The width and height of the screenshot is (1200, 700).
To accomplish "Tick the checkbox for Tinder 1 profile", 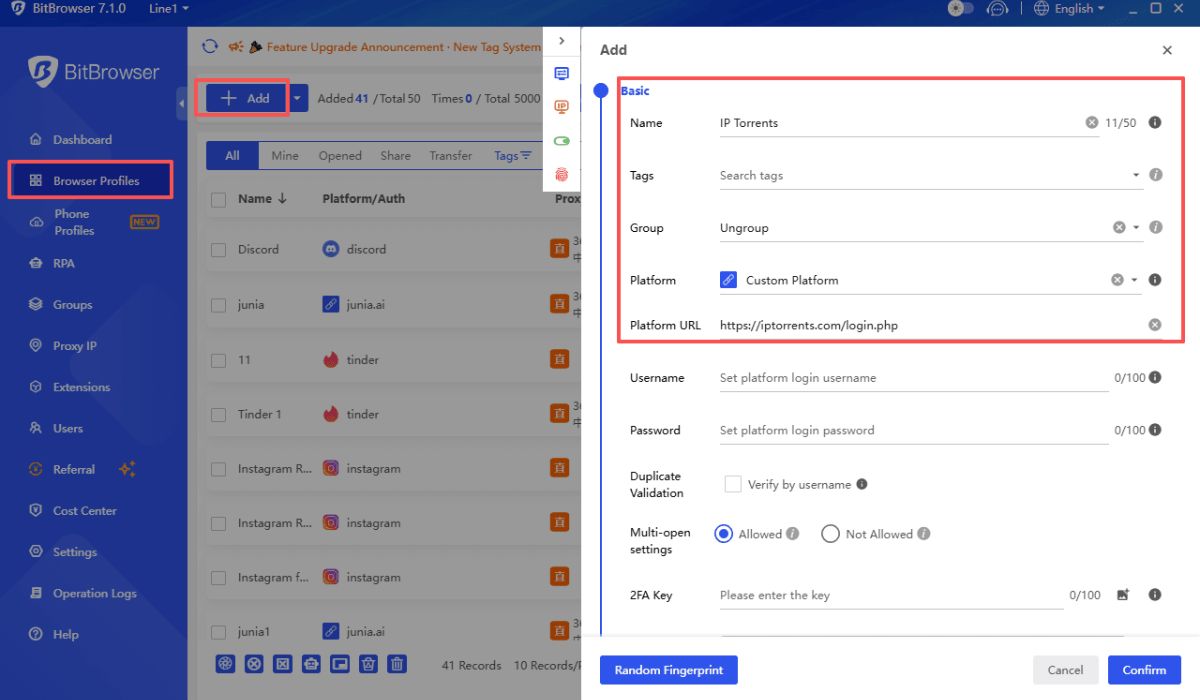I will 219,414.
